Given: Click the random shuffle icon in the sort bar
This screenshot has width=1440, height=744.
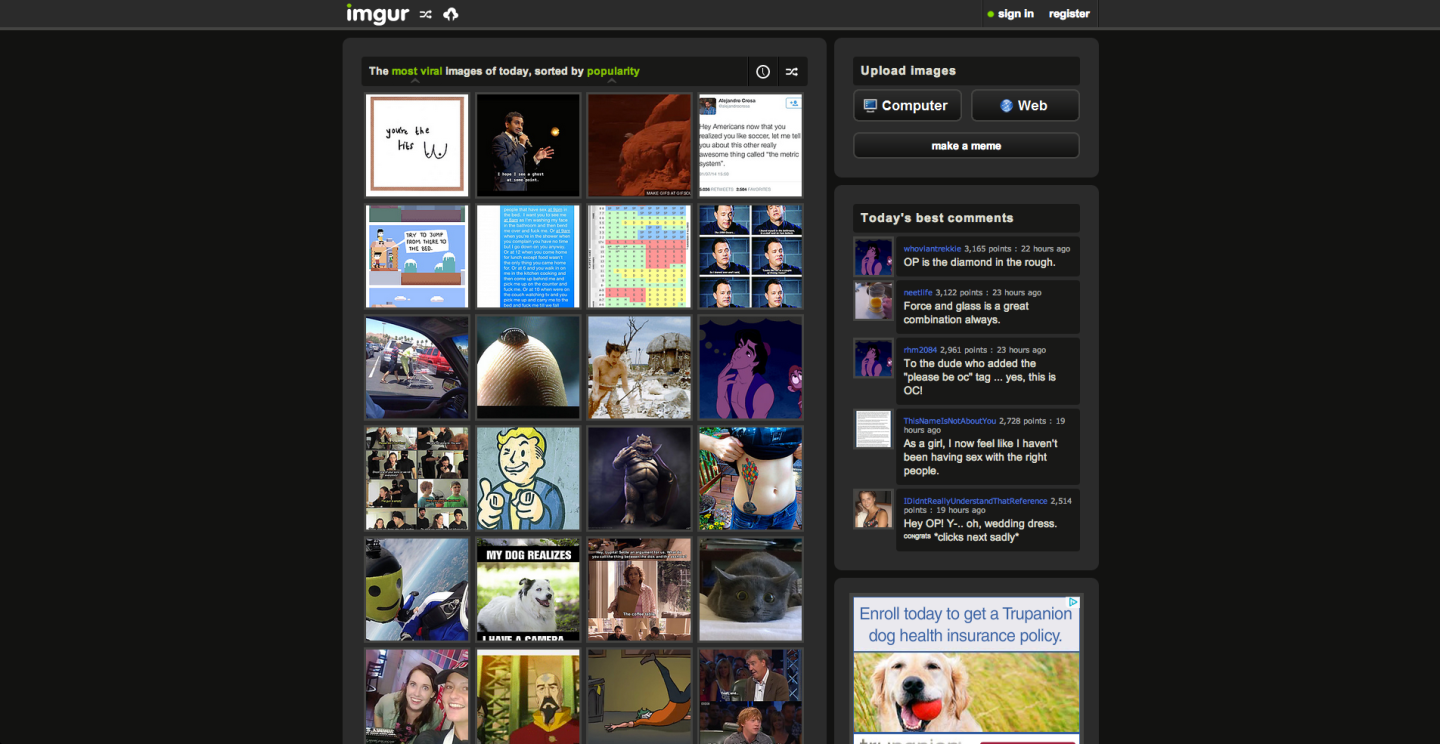Looking at the screenshot, I should click(x=791, y=71).
